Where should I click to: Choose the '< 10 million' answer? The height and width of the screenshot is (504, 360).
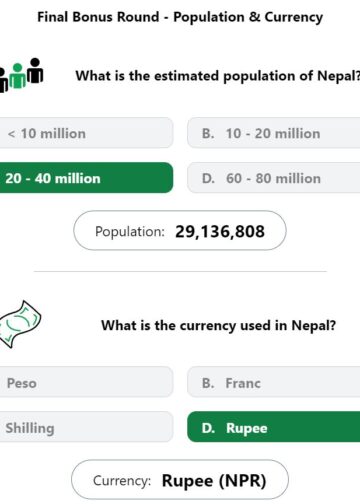[86, 133]
